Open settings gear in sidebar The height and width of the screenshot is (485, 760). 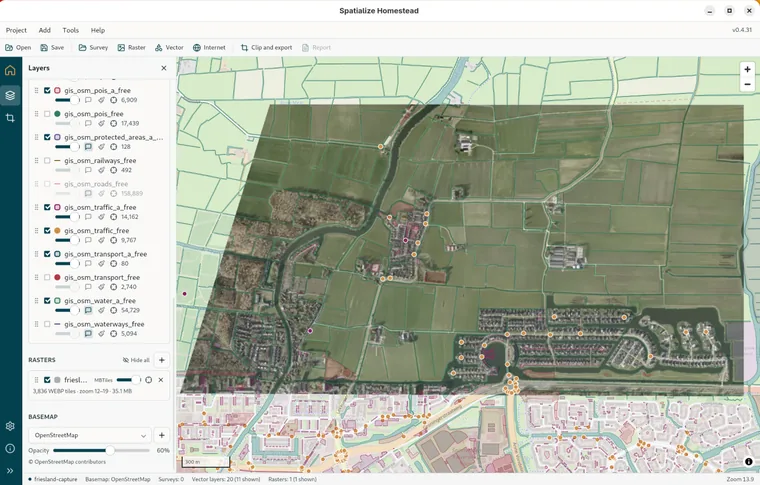10,426
